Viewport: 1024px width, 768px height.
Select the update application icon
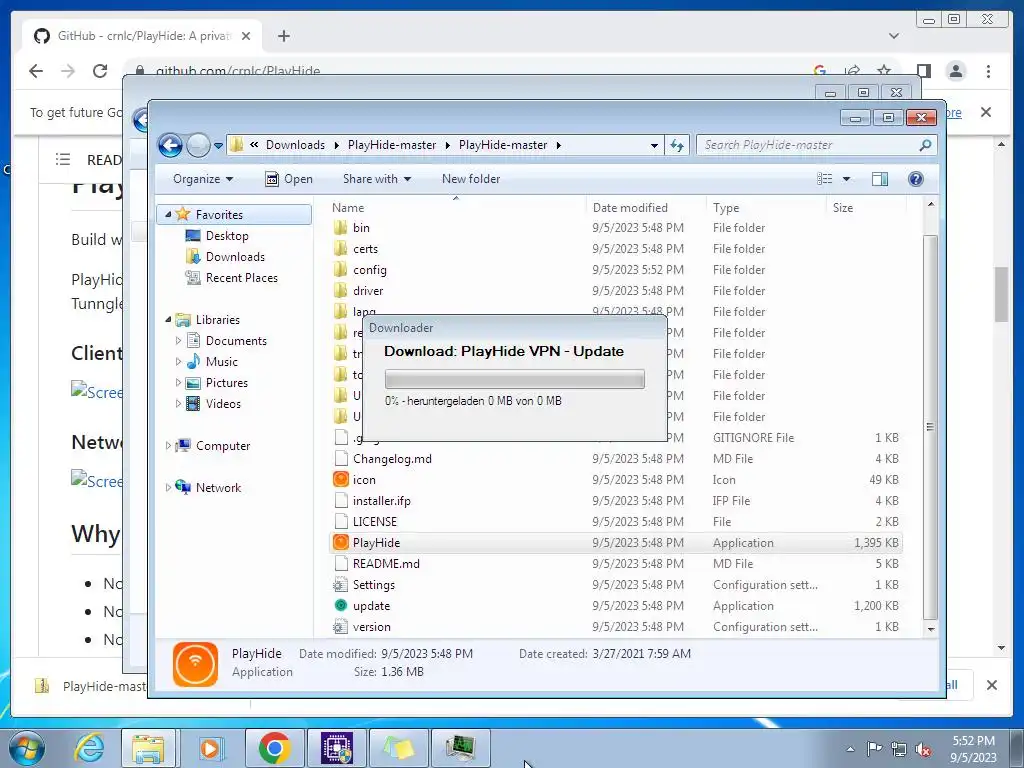pos(340,605)
